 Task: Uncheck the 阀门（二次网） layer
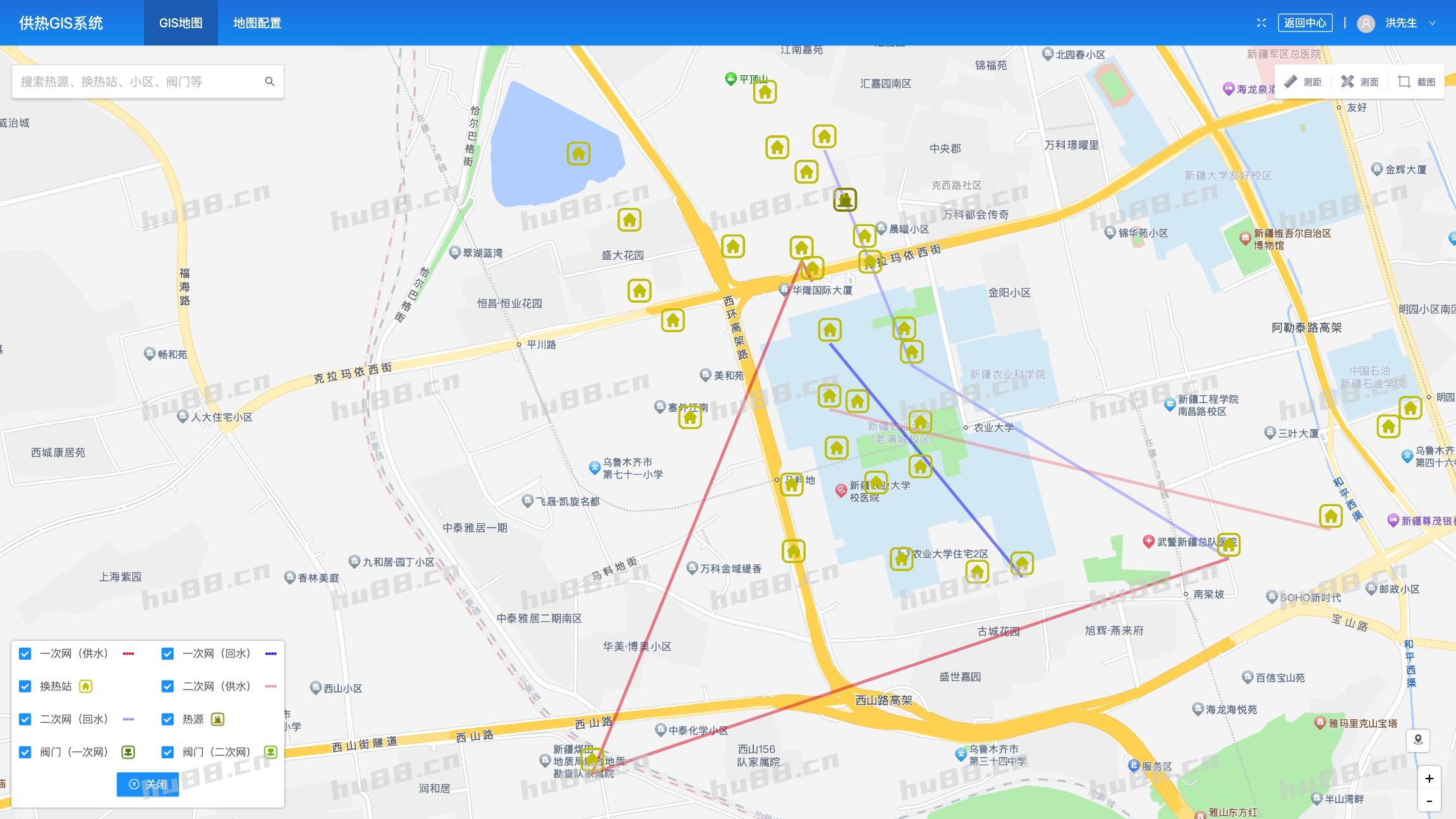pyautogui.click(x=167, y=752)
